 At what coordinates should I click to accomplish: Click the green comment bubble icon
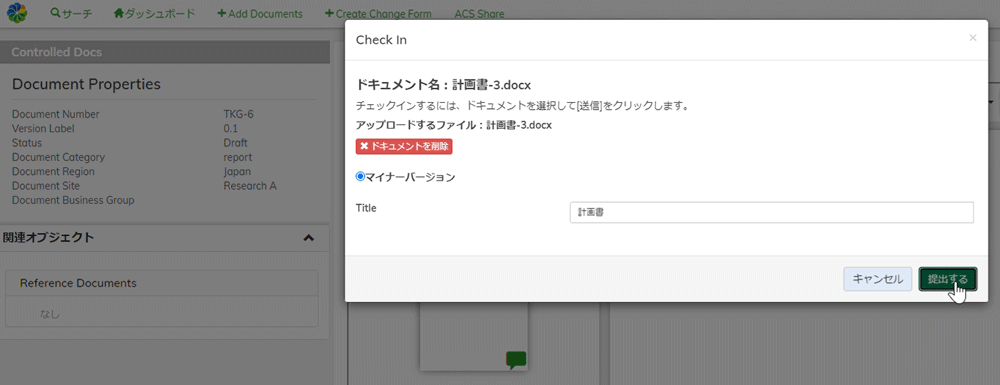pos(516,360)
